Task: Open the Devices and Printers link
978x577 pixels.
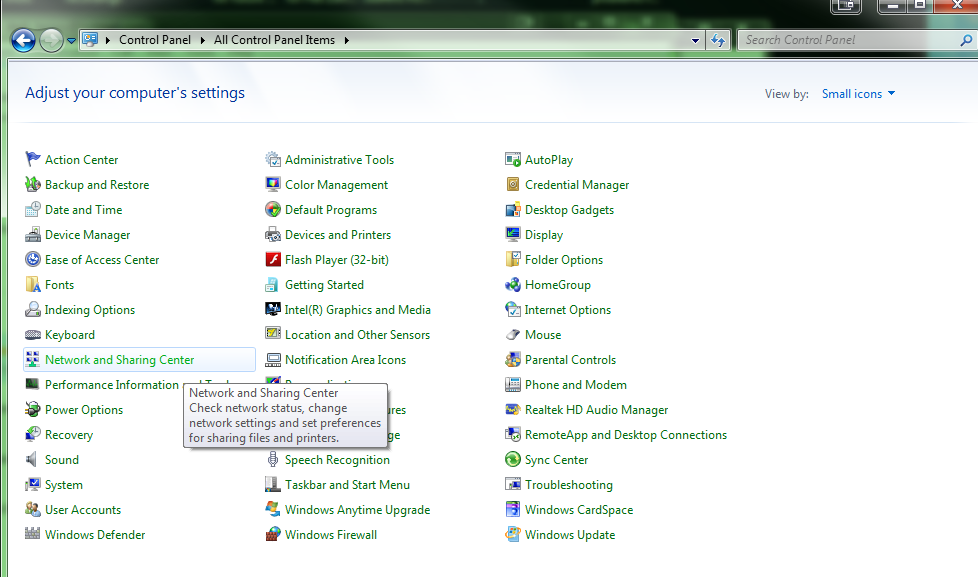Action: pos(338,235)
